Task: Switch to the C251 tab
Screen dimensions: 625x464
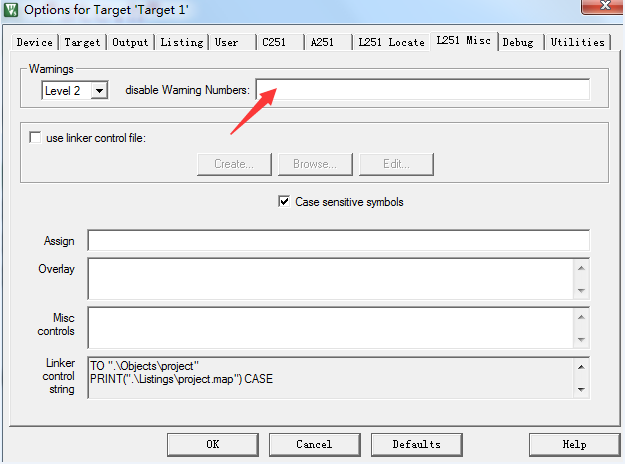Action: (x=280, y=42)
